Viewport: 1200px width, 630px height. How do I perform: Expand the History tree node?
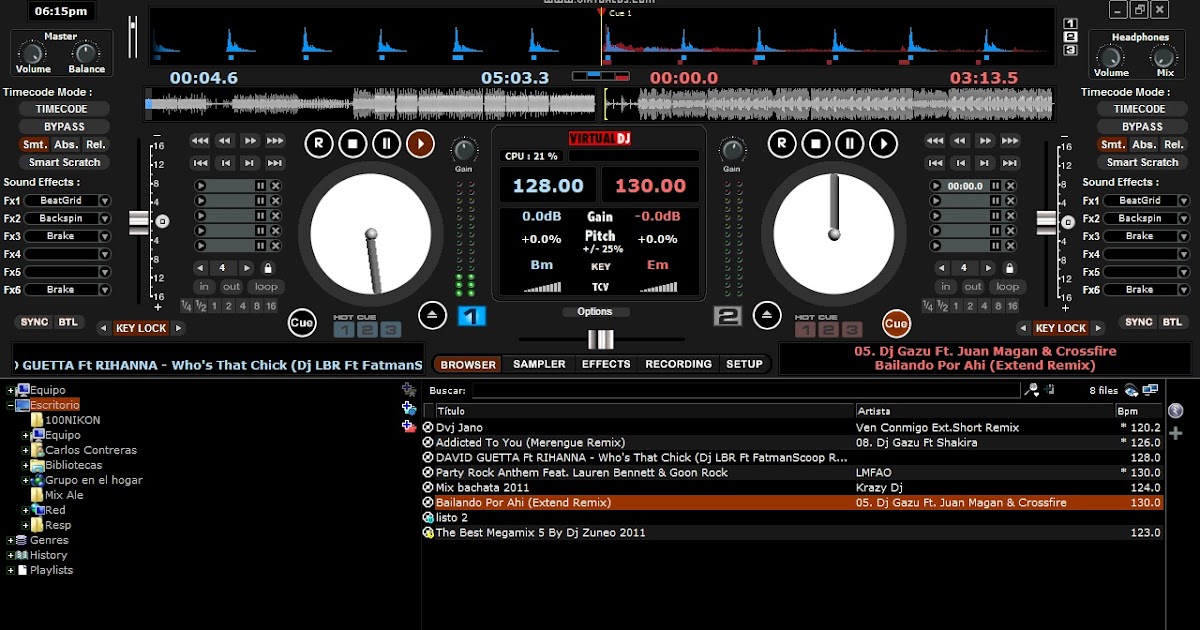point(11,555)
